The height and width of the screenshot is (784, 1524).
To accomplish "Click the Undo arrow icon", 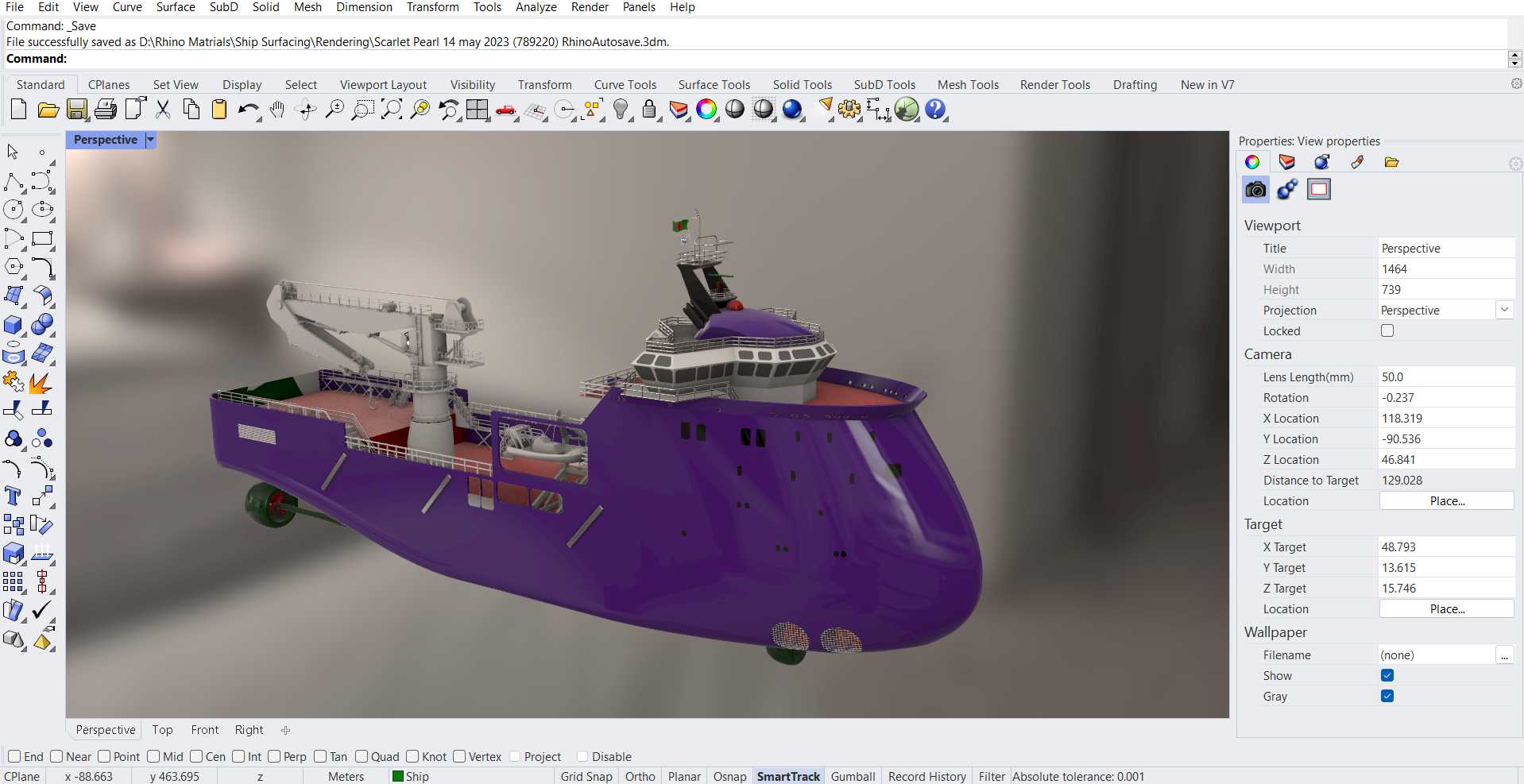I will point(249,110).
